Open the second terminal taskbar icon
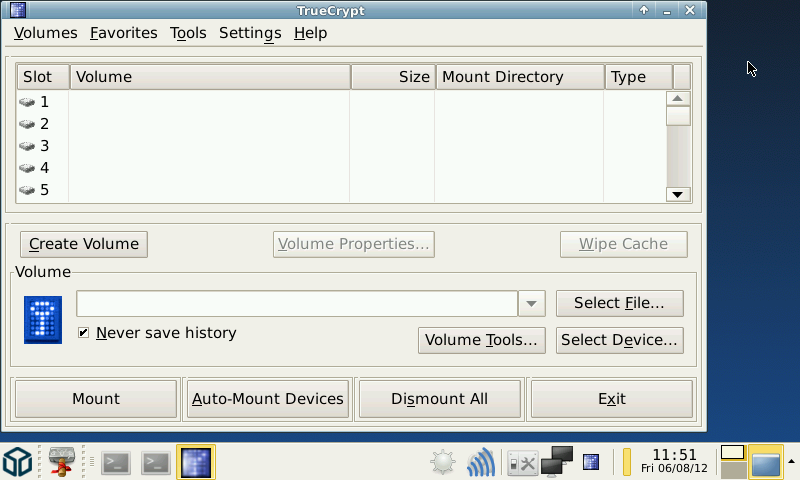This screenshot has height=480, width=800. tap(156, 463)
